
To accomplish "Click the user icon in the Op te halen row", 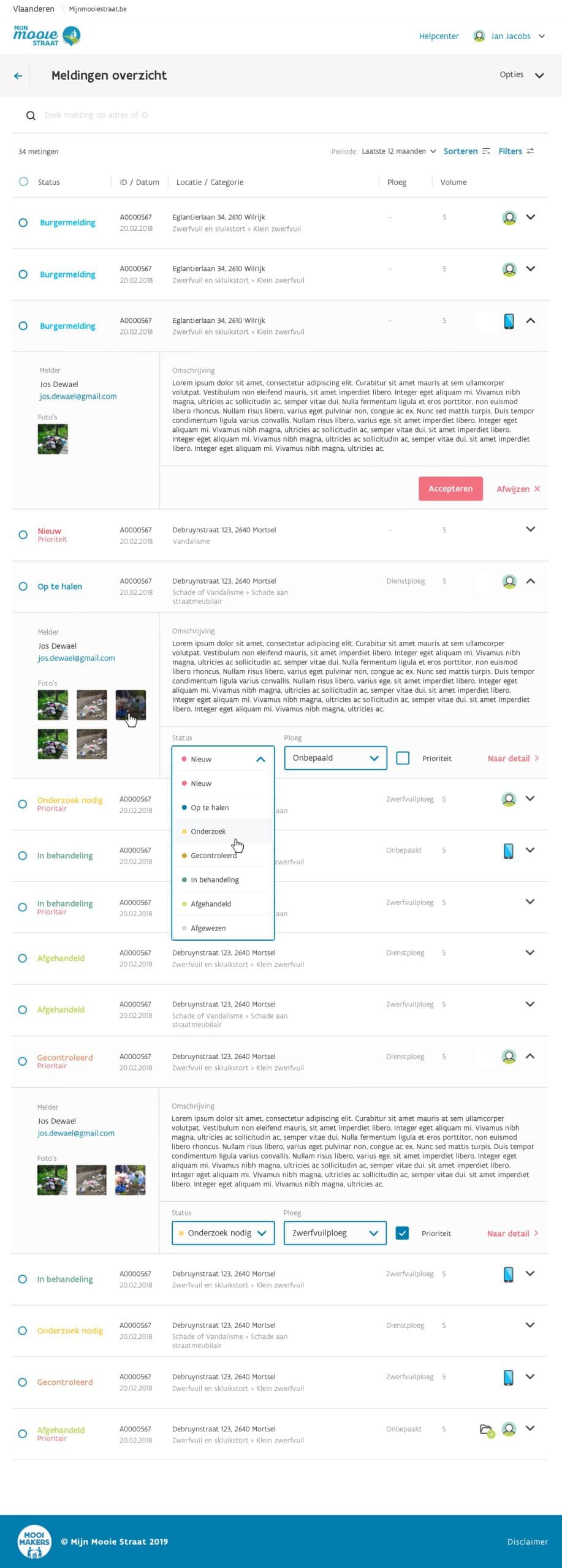I will [509, 581].
